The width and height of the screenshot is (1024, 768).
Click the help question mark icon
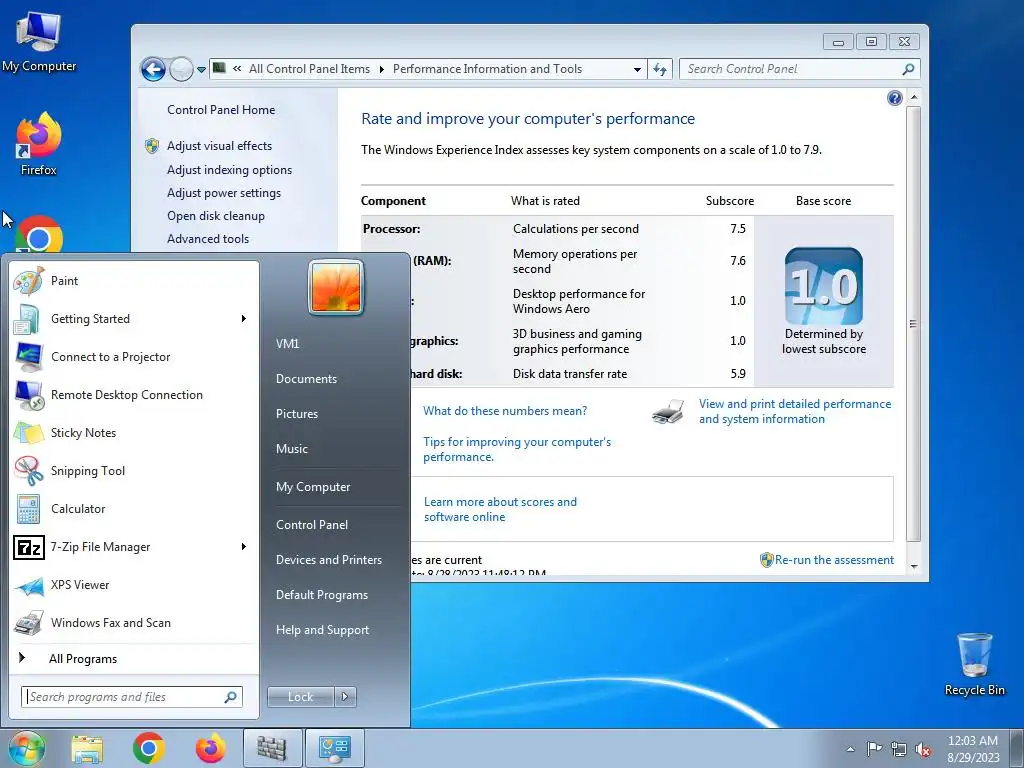(x=895, y=98)
